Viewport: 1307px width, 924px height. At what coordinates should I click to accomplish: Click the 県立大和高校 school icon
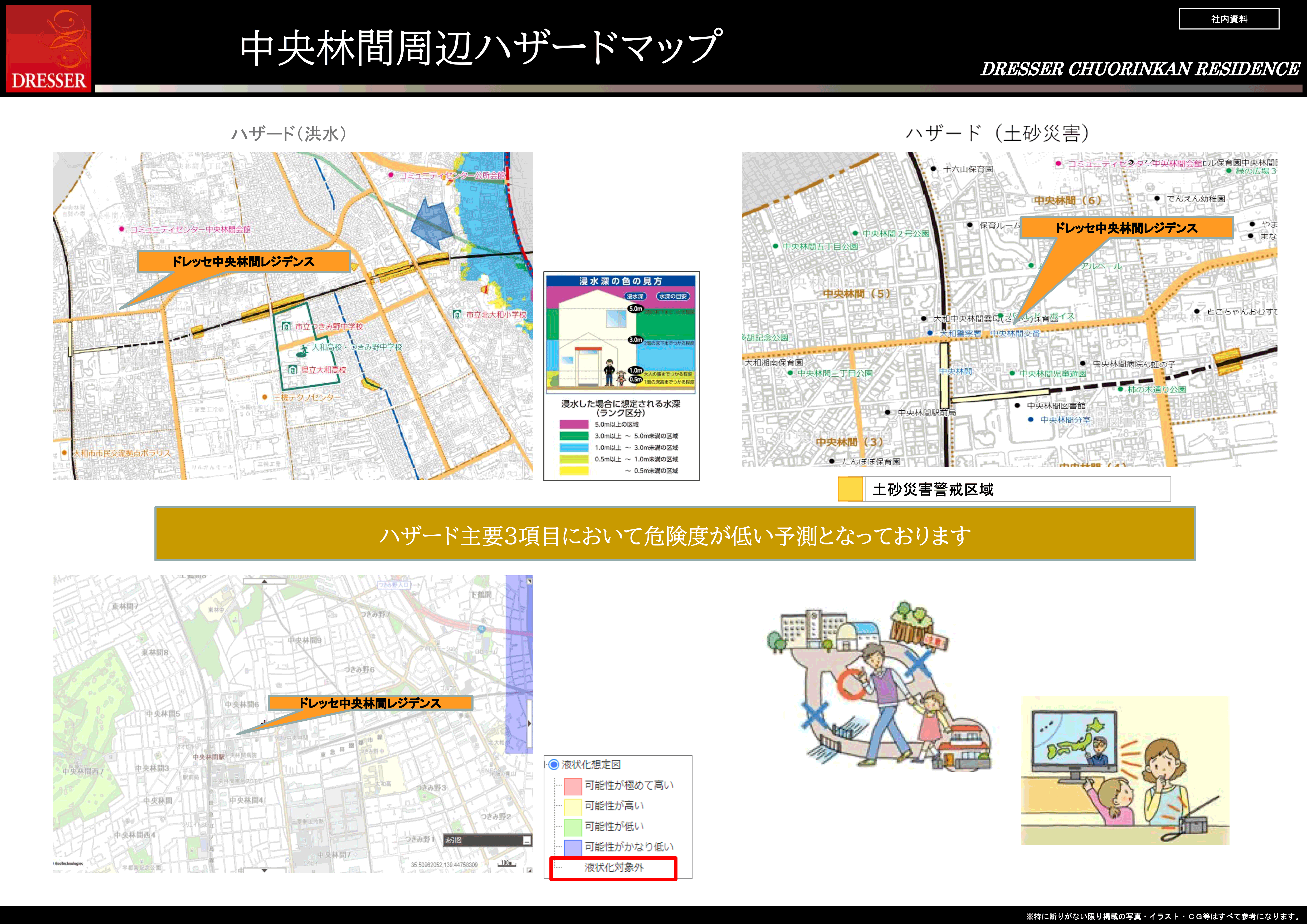292,370
